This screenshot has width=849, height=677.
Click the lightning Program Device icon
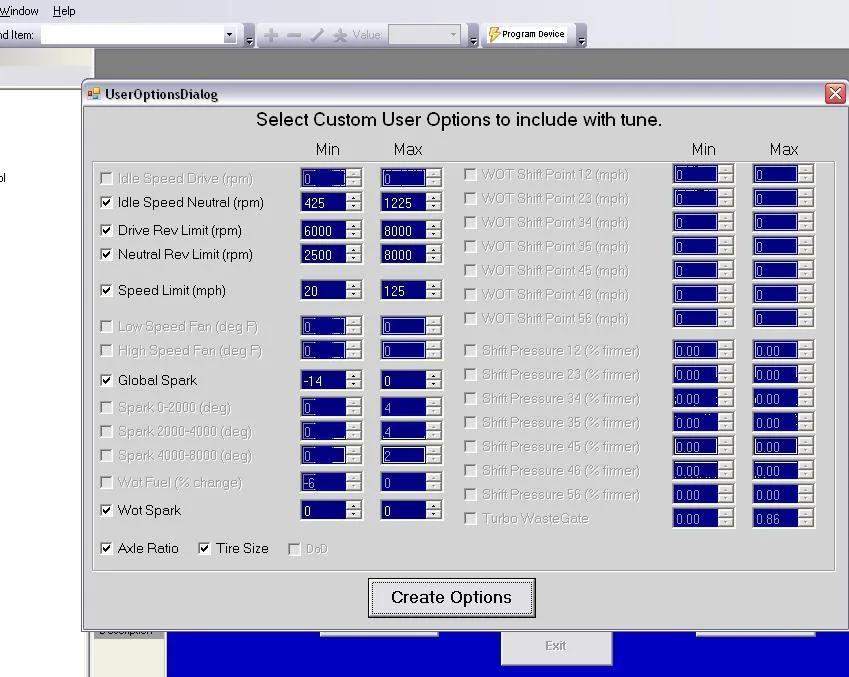pos(493,34)
